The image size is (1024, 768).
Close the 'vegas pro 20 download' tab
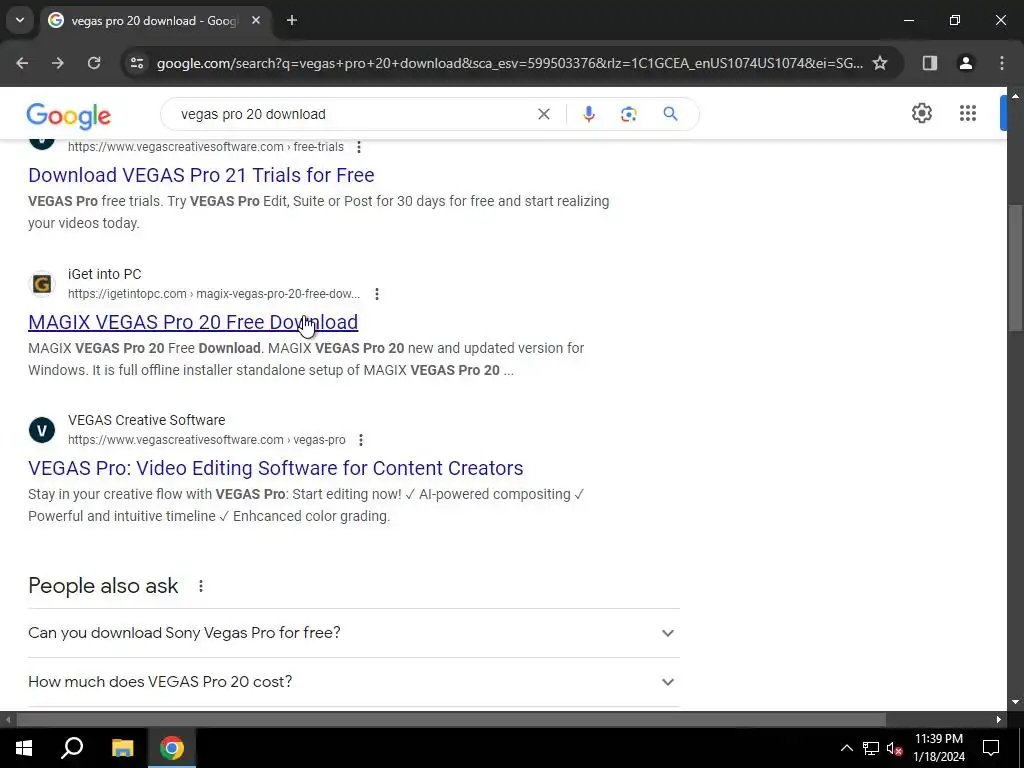256,20
